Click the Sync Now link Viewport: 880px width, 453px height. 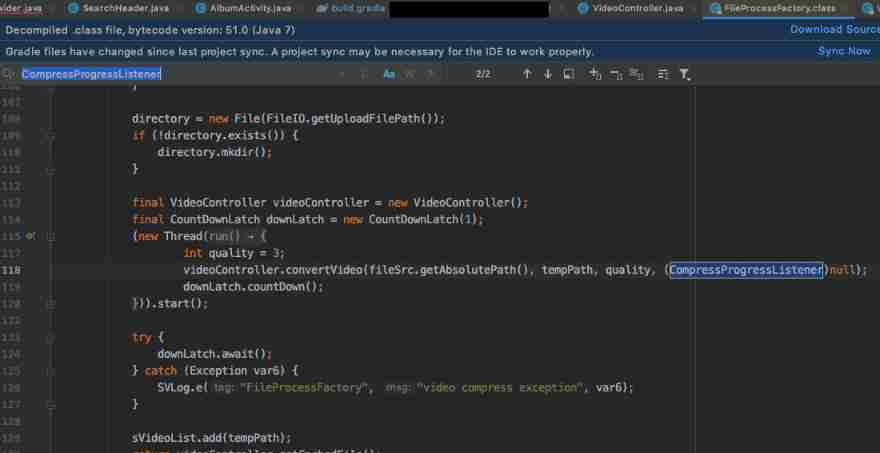(x=844, y=51)
